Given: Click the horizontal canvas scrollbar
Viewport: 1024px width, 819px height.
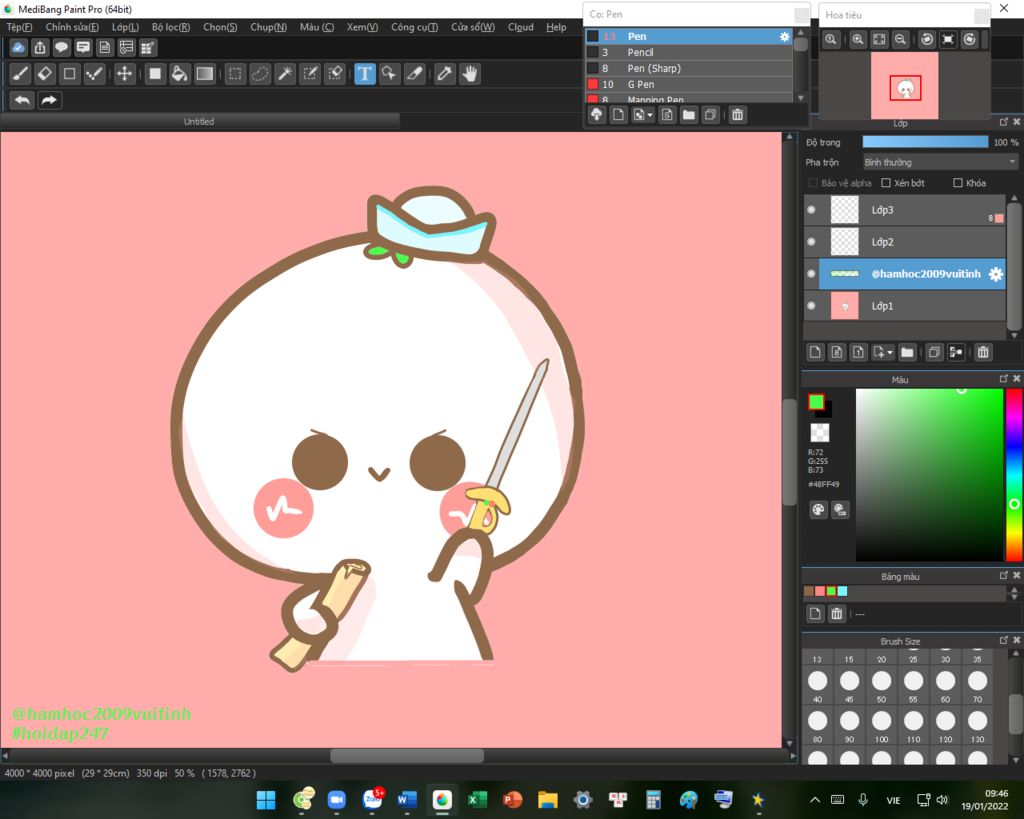Looking at the screenshot, I should (x=407, y=756).
